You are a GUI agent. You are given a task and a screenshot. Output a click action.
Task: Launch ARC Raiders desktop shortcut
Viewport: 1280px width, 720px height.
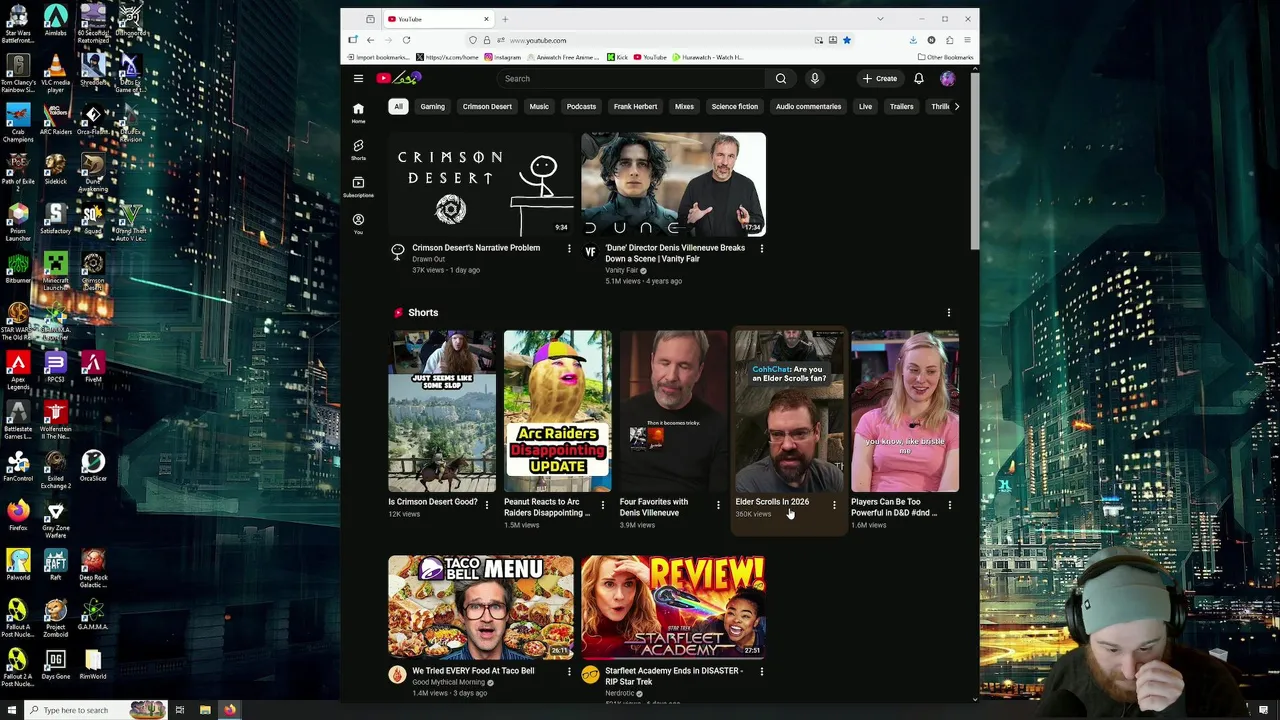click(56, 119)
